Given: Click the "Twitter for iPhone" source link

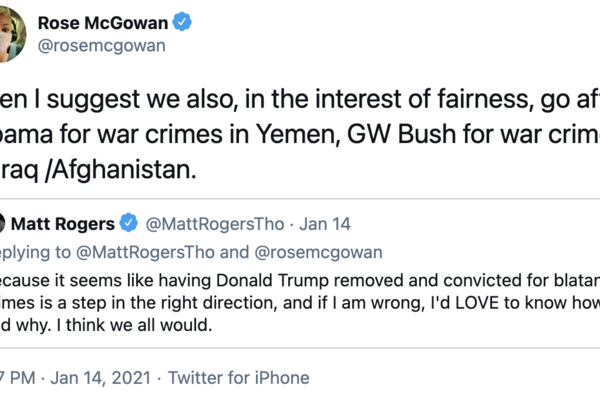Looking at the screenshot, I should pos(238,377).
